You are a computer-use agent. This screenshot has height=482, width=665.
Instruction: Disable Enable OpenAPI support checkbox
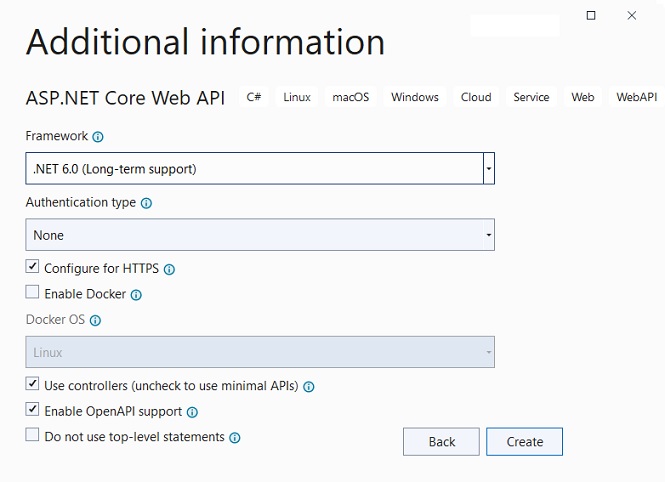[32, 409]
